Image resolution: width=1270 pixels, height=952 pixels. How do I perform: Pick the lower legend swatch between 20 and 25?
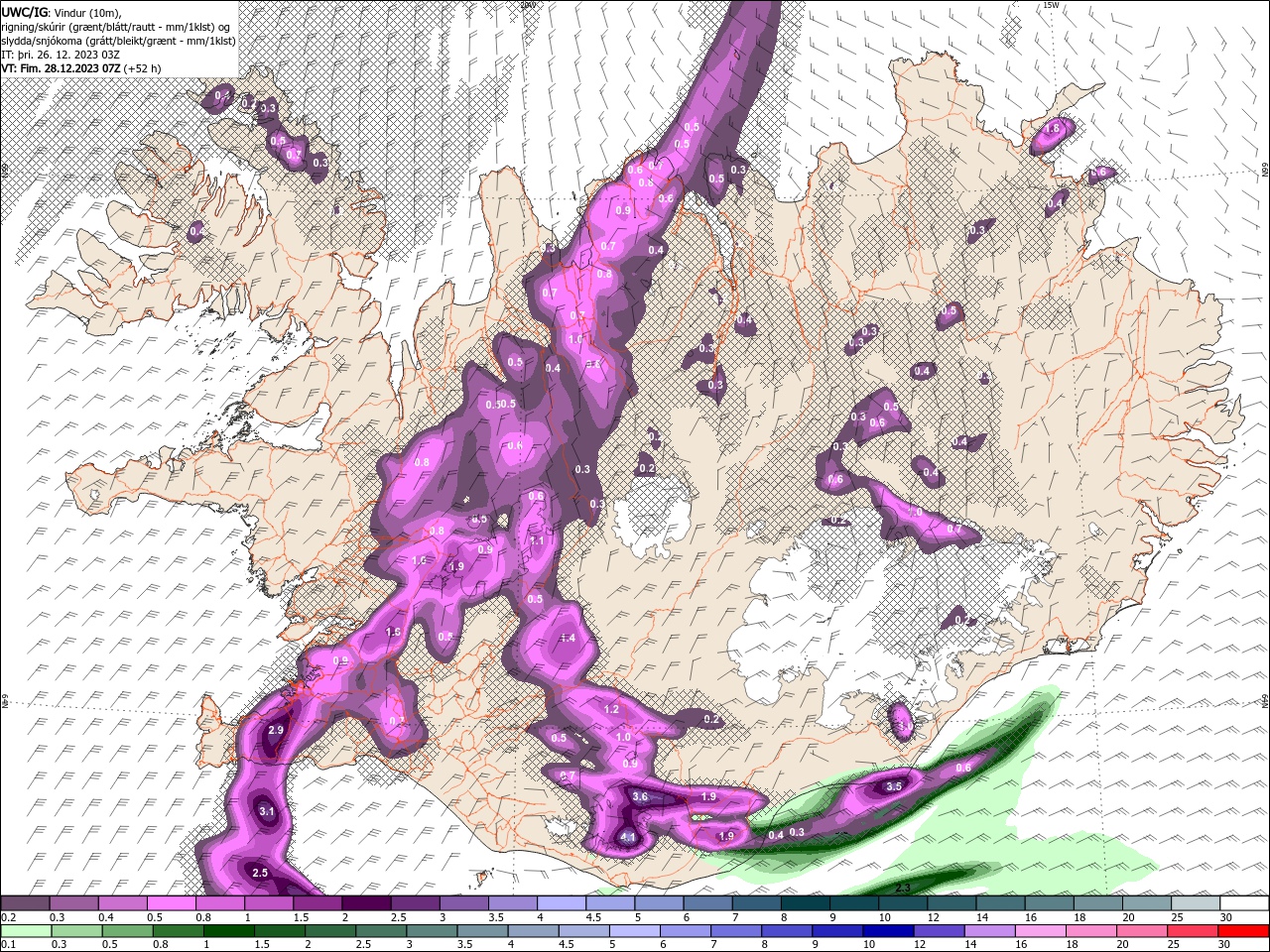tap(1143, 931)
